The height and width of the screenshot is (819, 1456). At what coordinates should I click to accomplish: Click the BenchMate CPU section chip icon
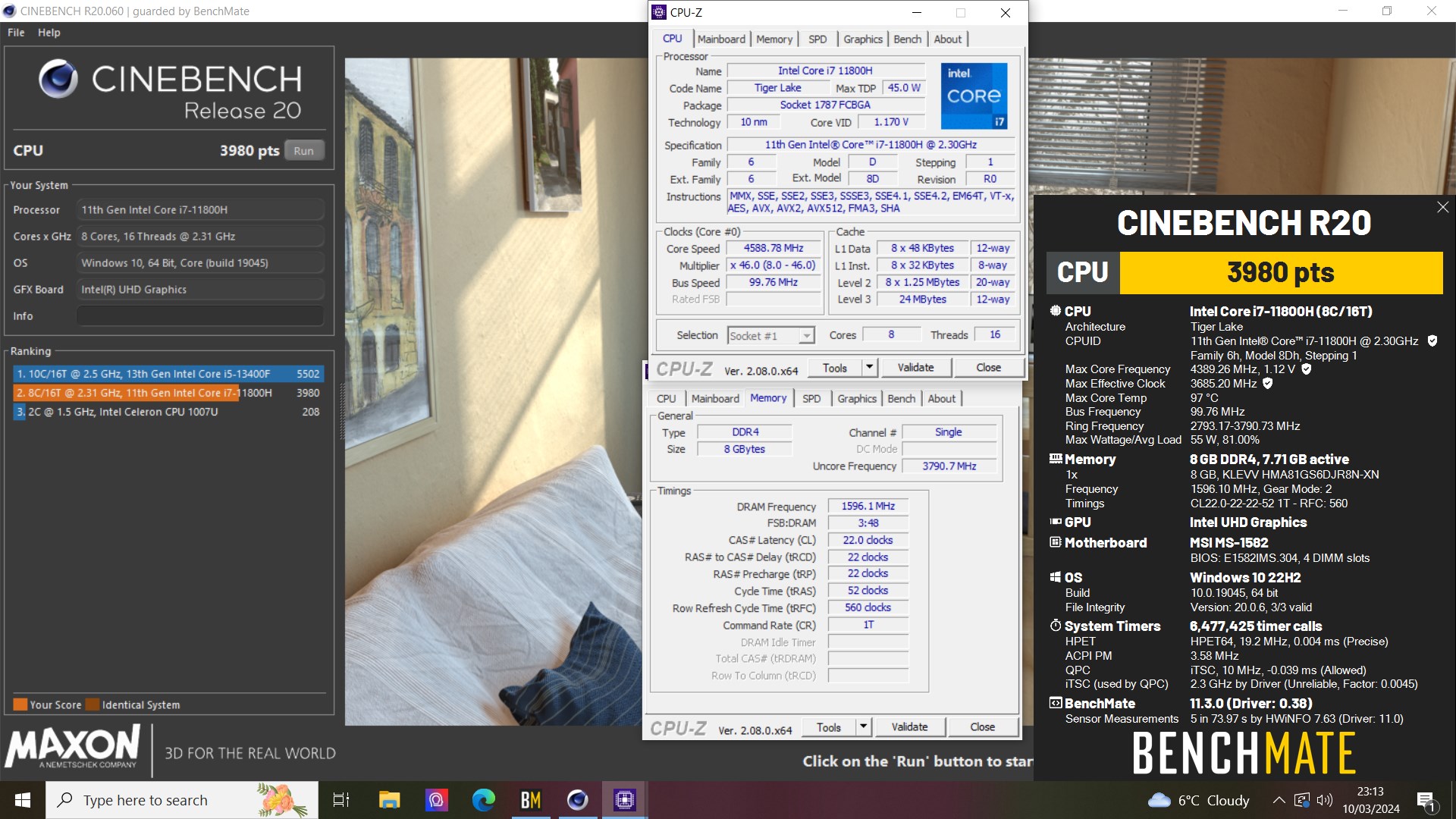point(1056,311)
